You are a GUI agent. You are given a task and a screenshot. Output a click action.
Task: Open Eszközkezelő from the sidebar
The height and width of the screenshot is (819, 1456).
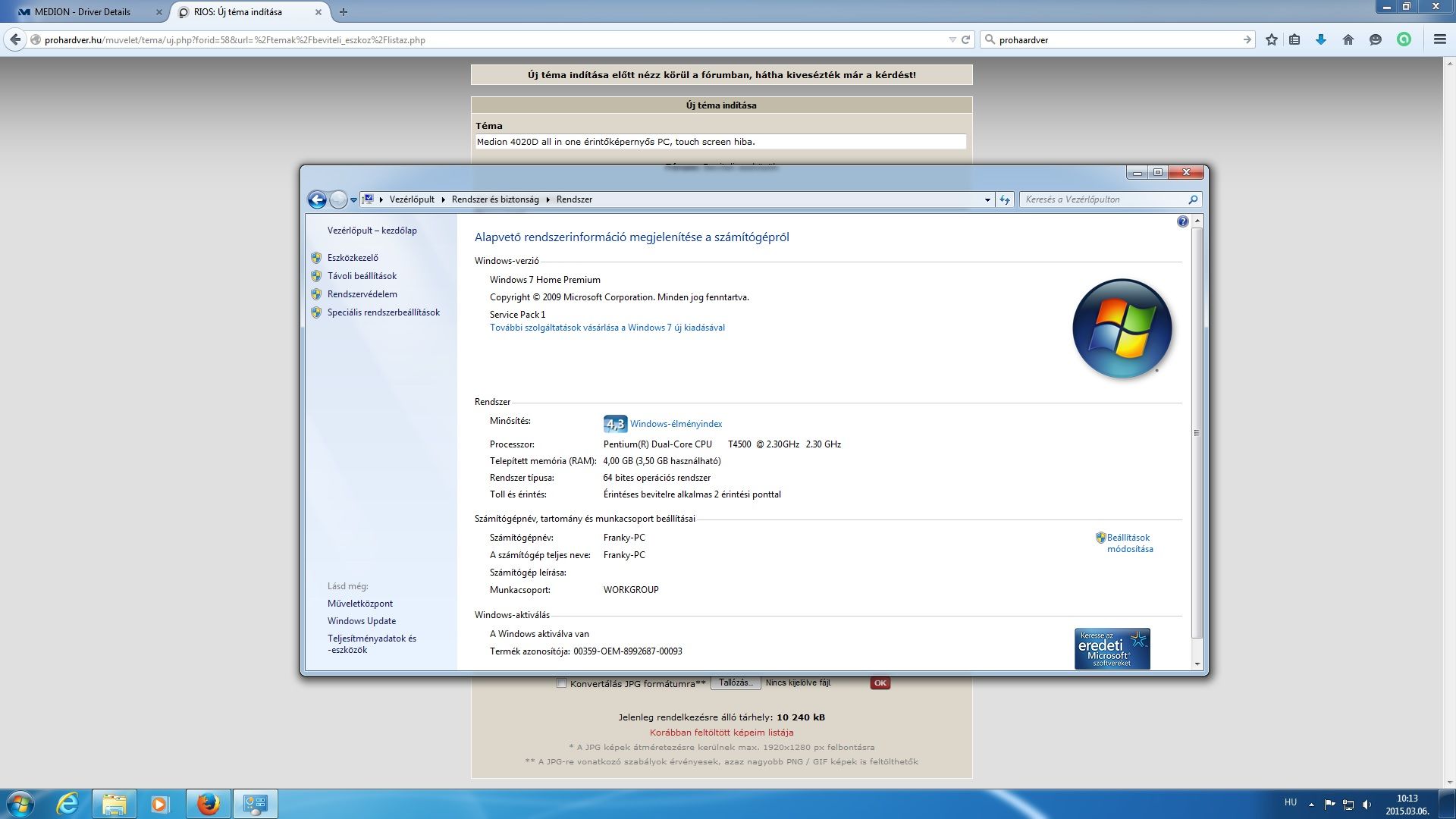click(x=353, y=258)
